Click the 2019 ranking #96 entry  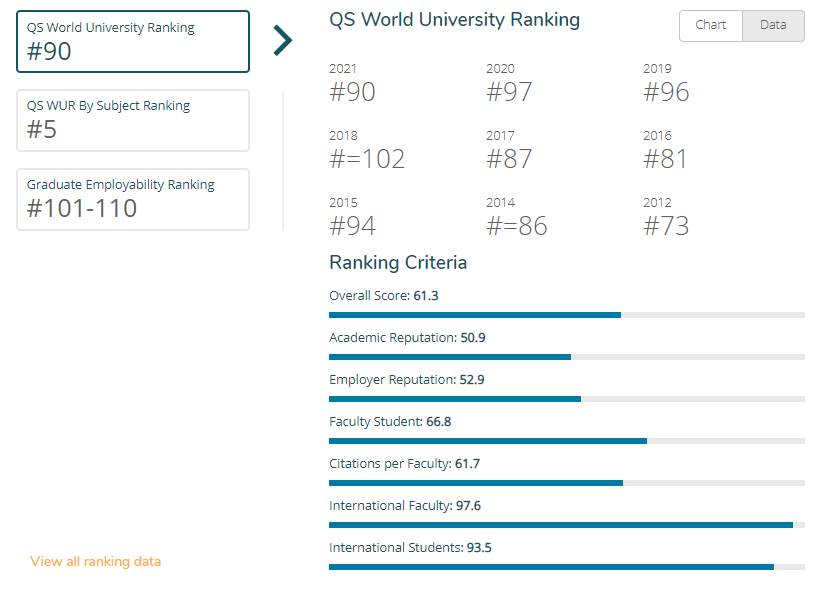point(667,84)
